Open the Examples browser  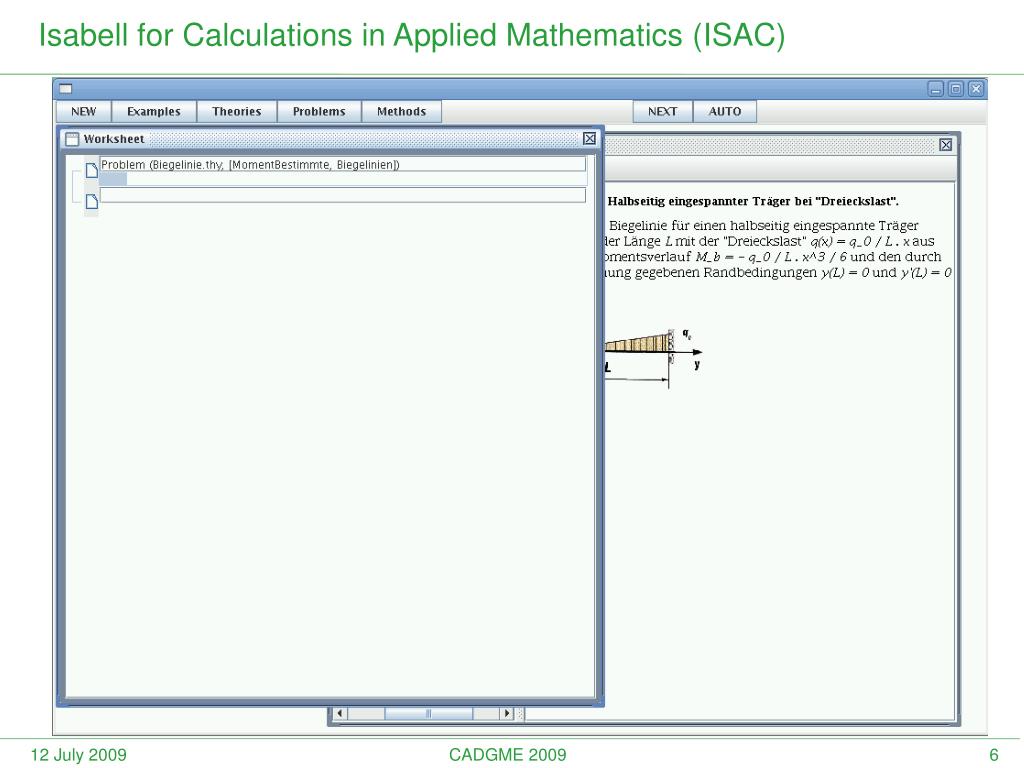tap(153, 112)
